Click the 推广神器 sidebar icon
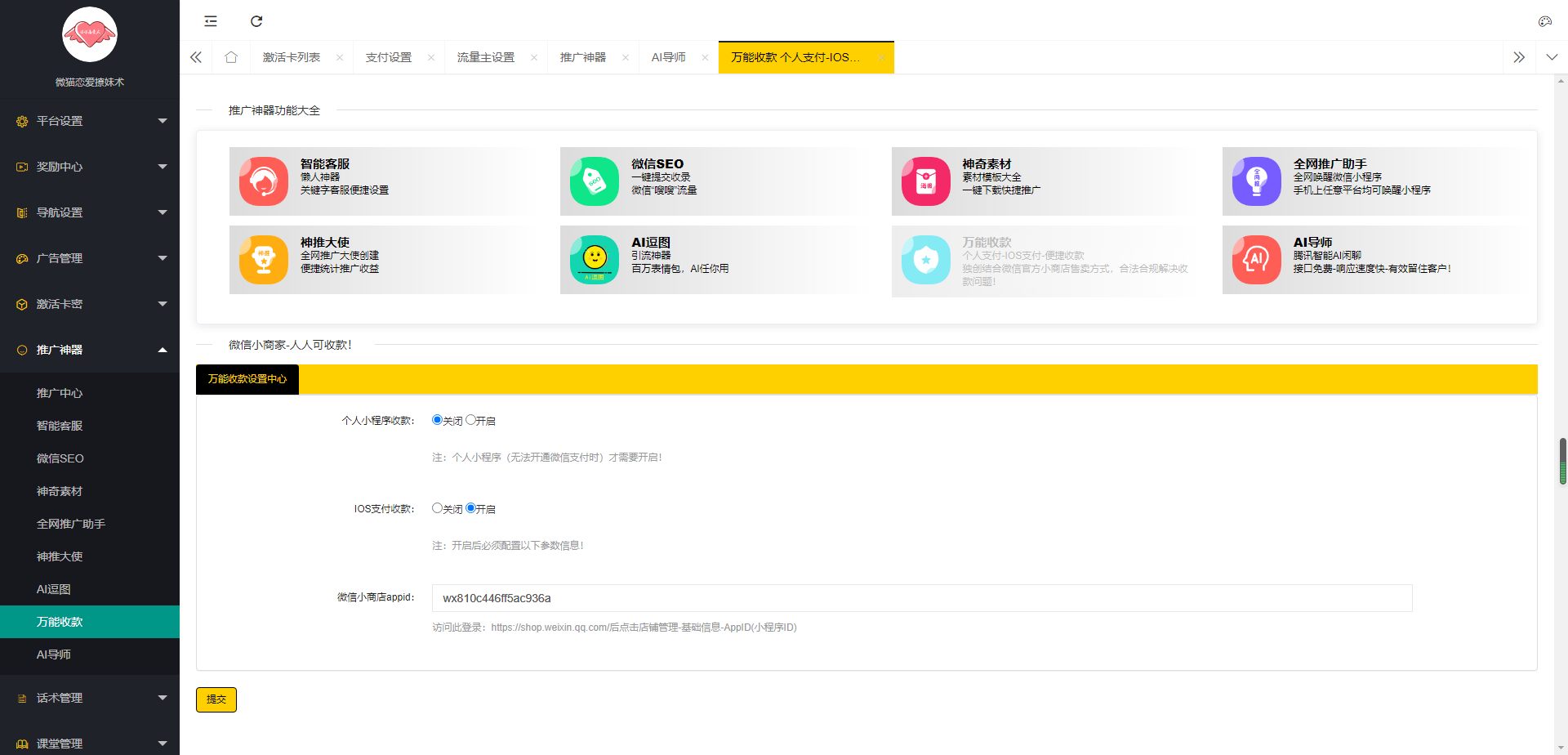Viewport: 1568px width, 755px height. coord(22,350)
